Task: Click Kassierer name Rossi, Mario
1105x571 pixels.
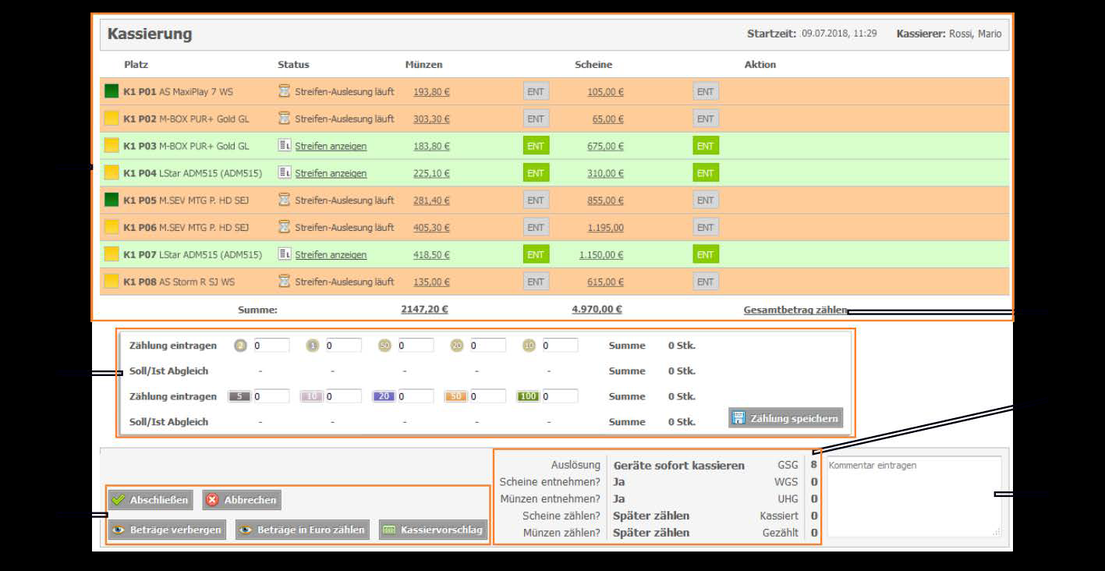Action: coord(976,34)
